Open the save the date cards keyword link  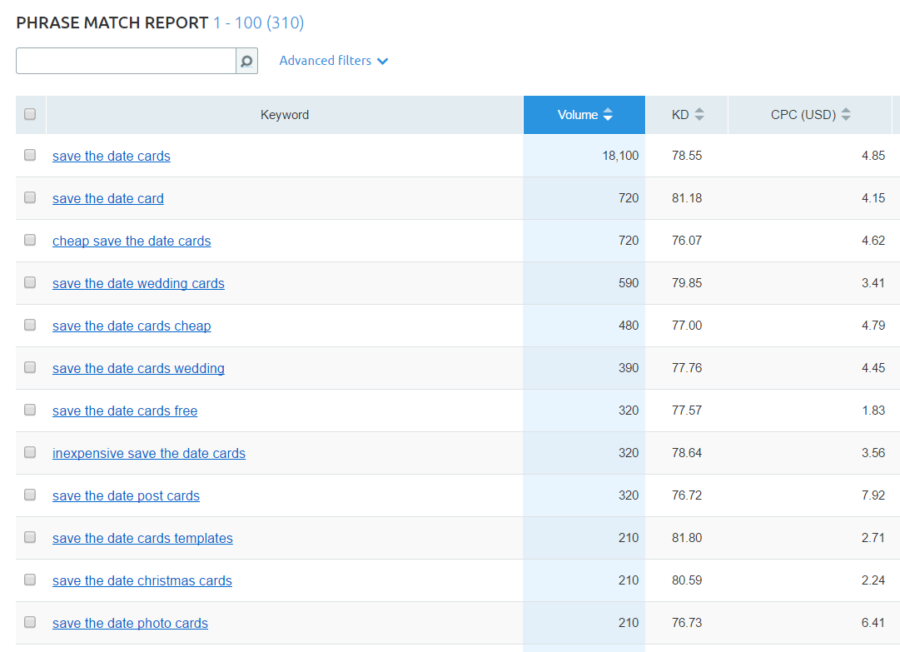coord(111,156)
